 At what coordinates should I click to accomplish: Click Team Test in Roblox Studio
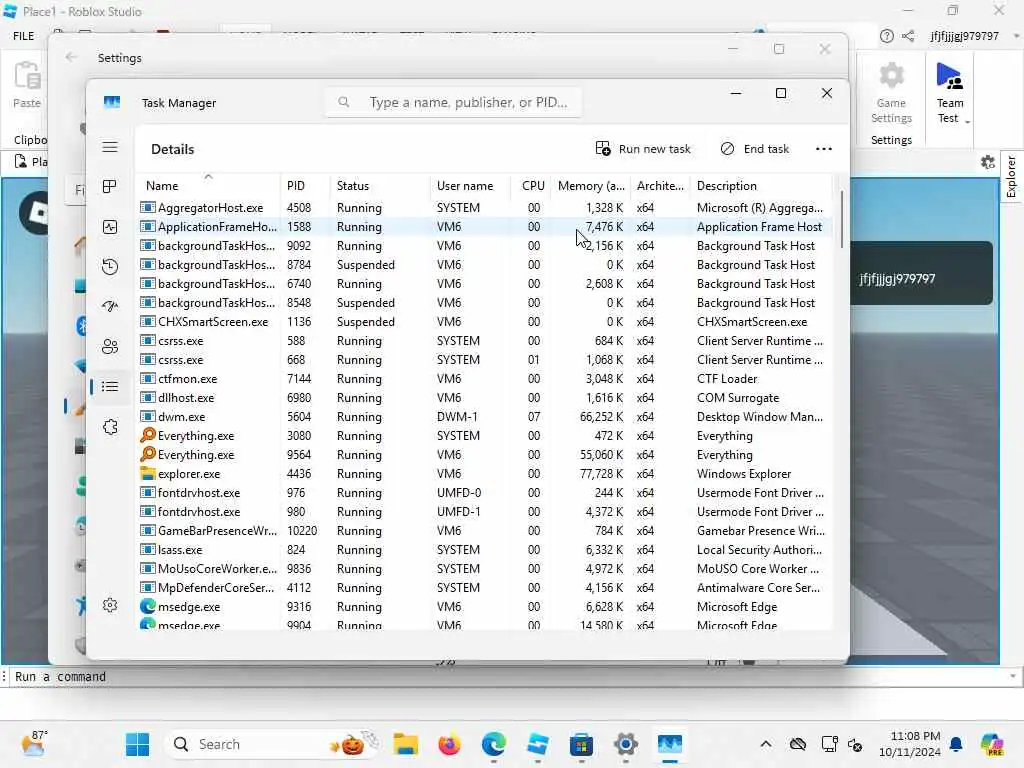(950, 93)
